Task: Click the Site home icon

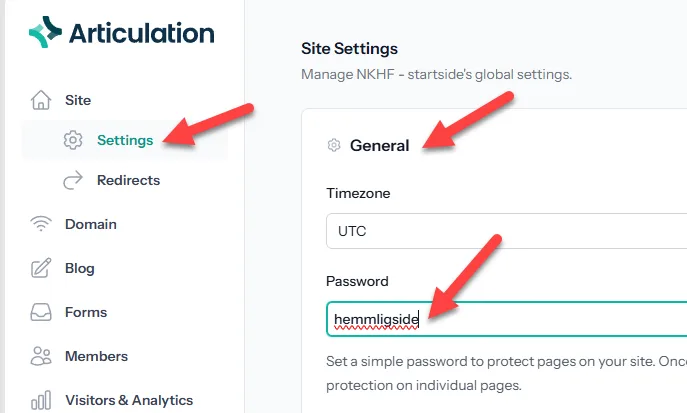Action: [41, 100]
